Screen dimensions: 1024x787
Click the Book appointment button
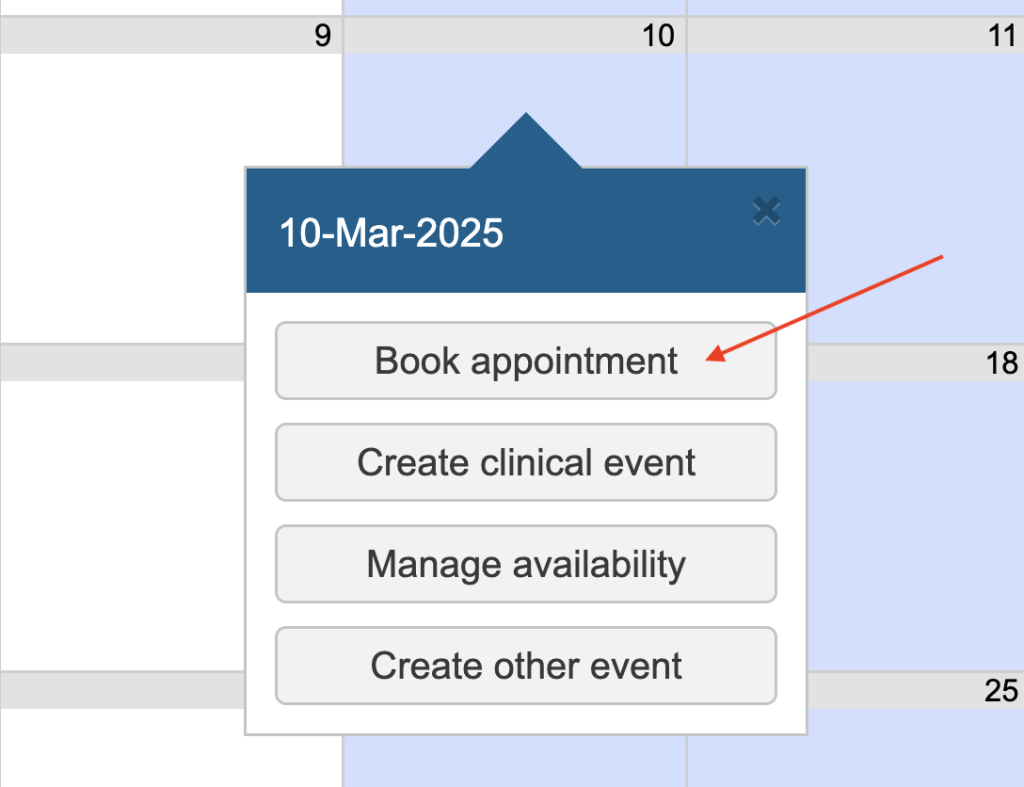coord(526,361)
